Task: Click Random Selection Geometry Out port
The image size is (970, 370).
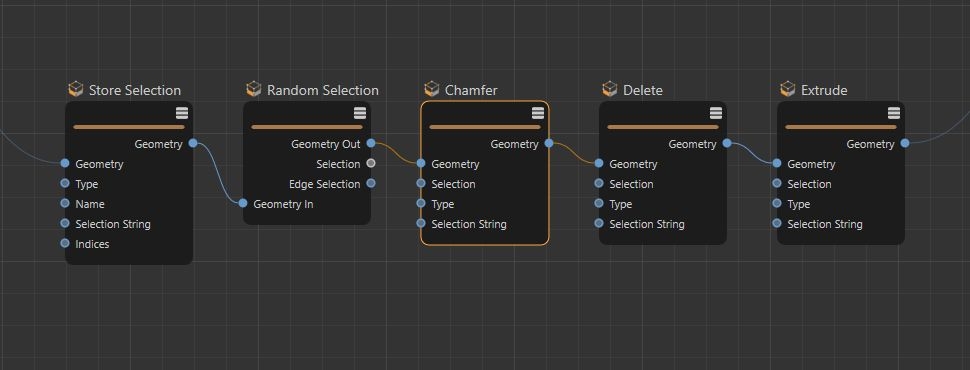Action: click(371, 143)
